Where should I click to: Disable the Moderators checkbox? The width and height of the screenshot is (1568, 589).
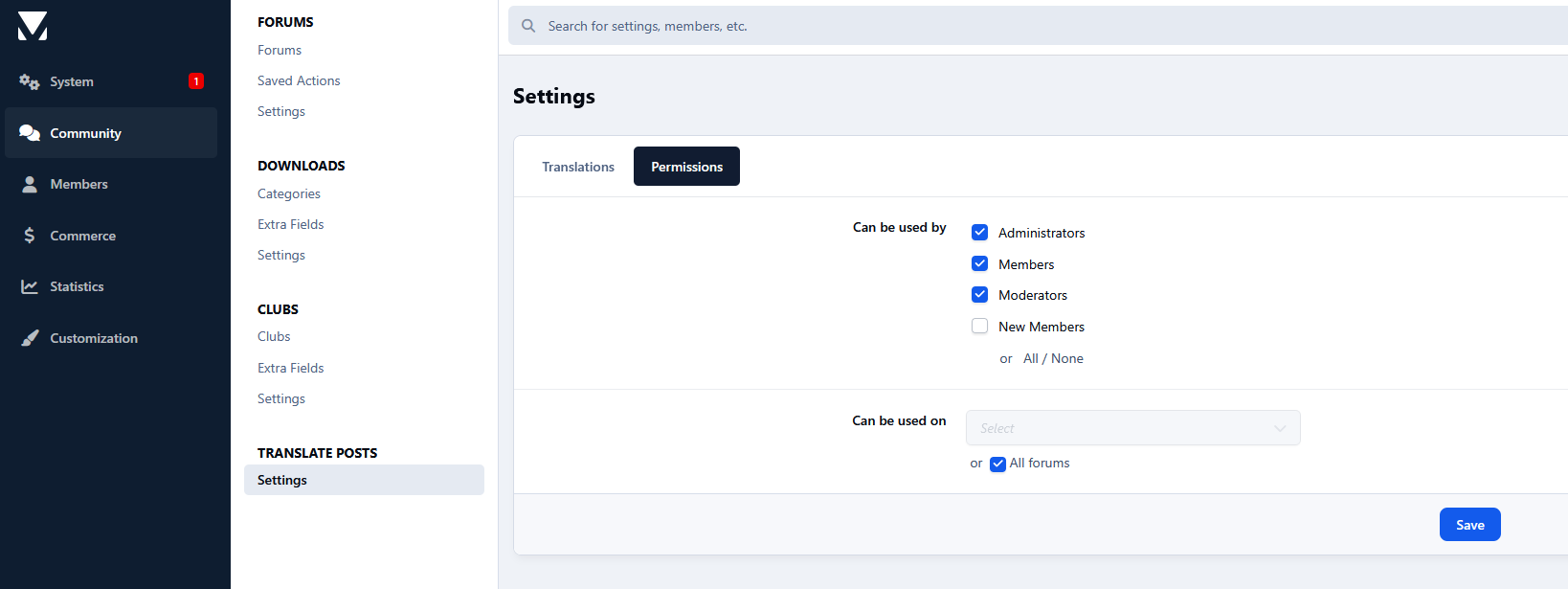coord(979,295)
